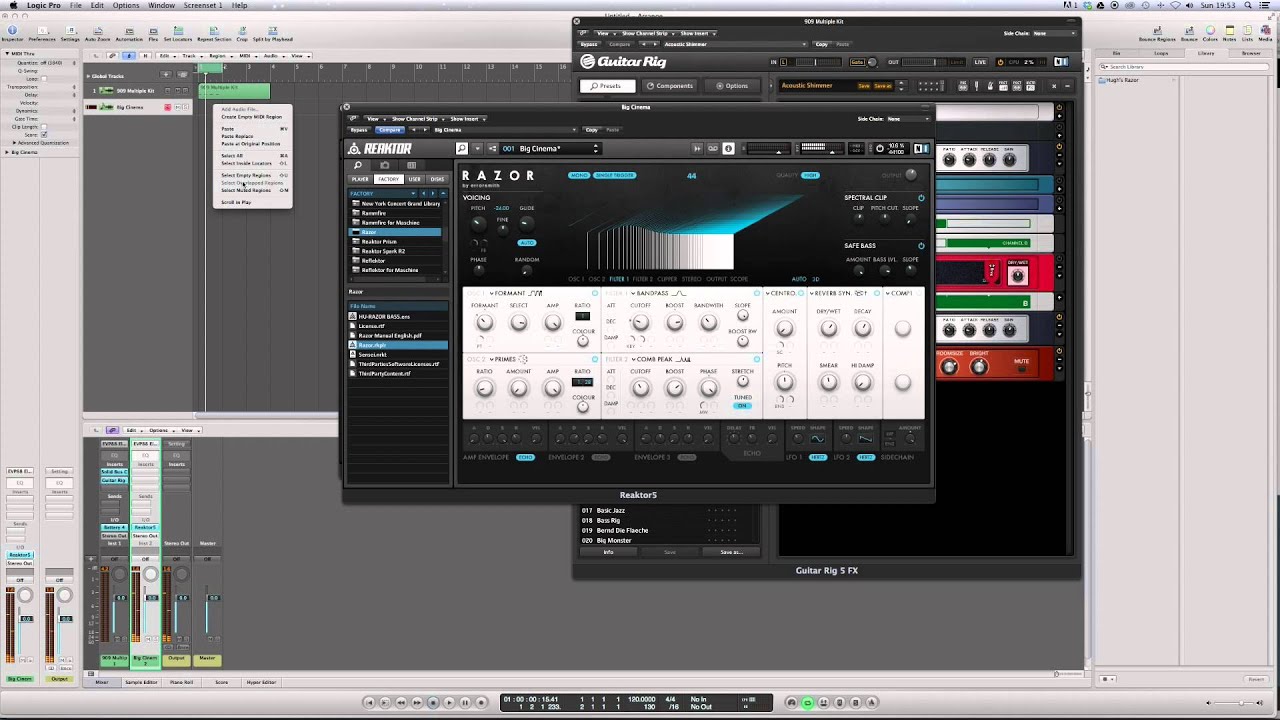Open the Window menu in menu bar

tap(161, 5)
